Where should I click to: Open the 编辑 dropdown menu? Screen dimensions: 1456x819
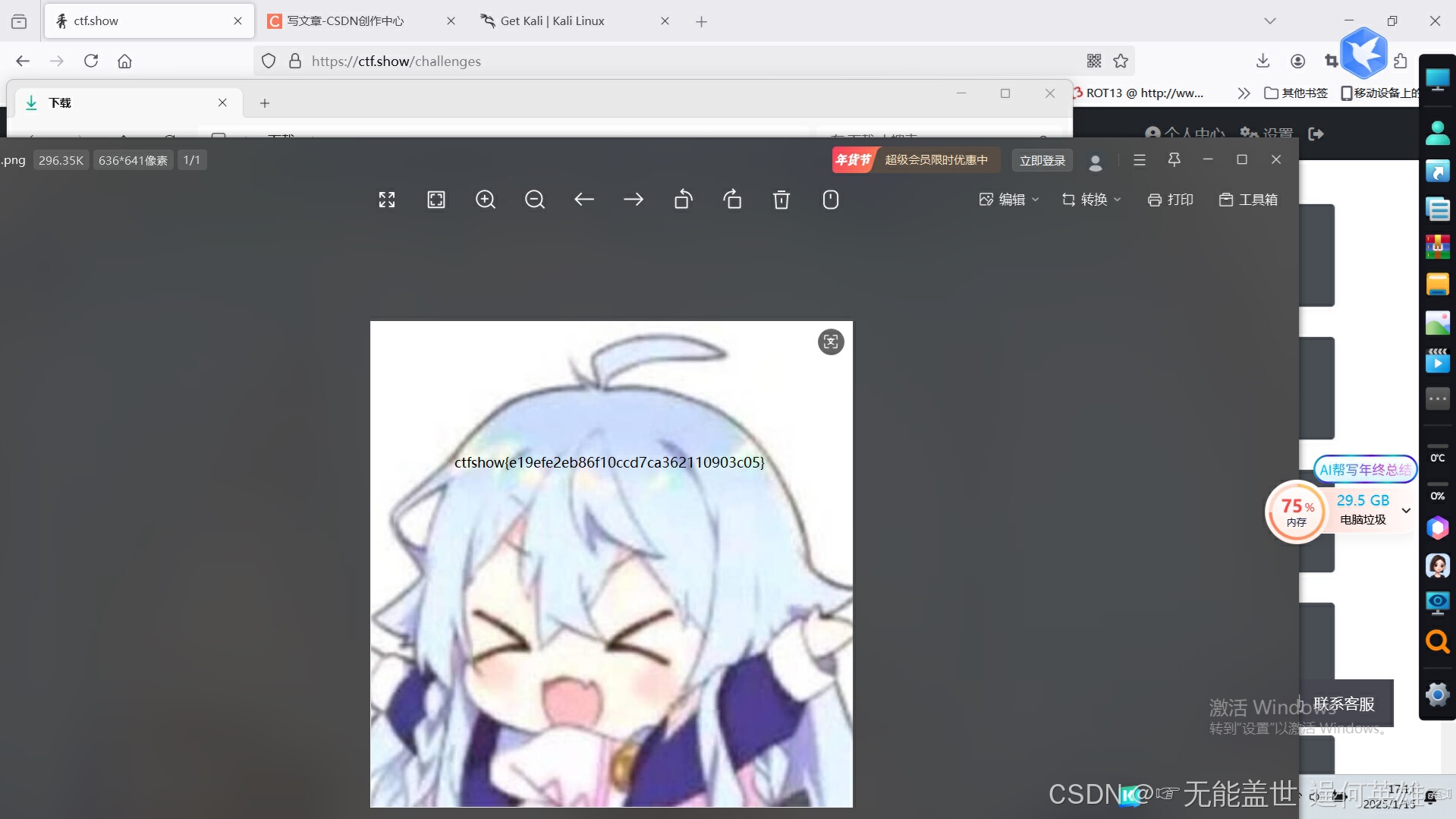click(1009, 200)
